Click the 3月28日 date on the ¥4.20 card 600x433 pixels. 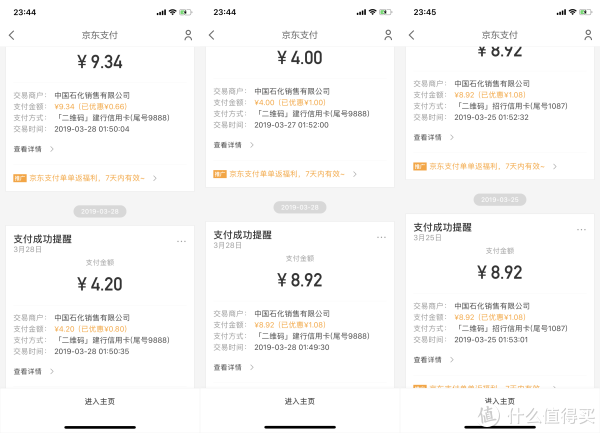(28, 249)
